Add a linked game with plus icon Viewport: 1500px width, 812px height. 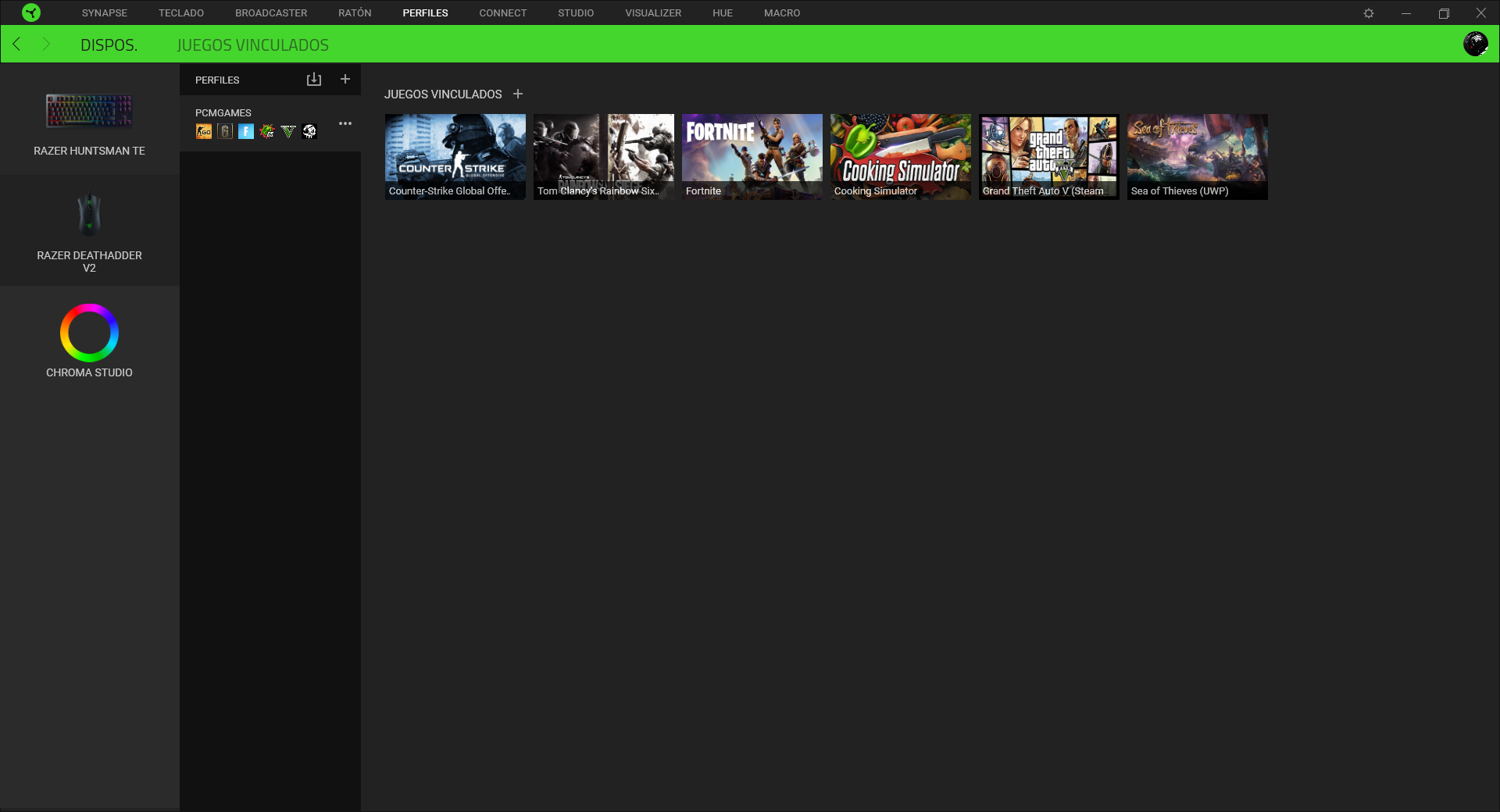click(518, 94)
